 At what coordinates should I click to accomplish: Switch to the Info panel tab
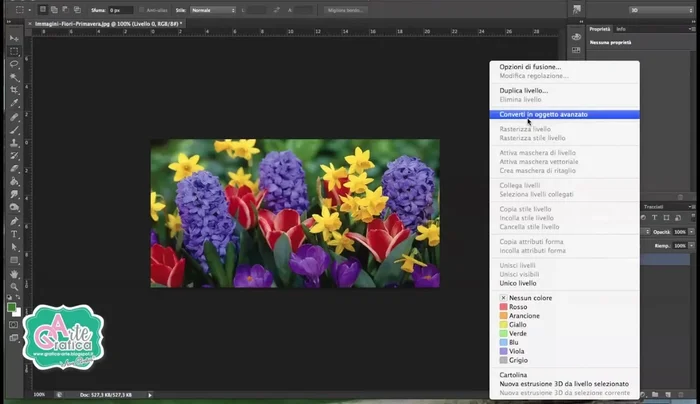pyautogui.click(x=621, y=29)
